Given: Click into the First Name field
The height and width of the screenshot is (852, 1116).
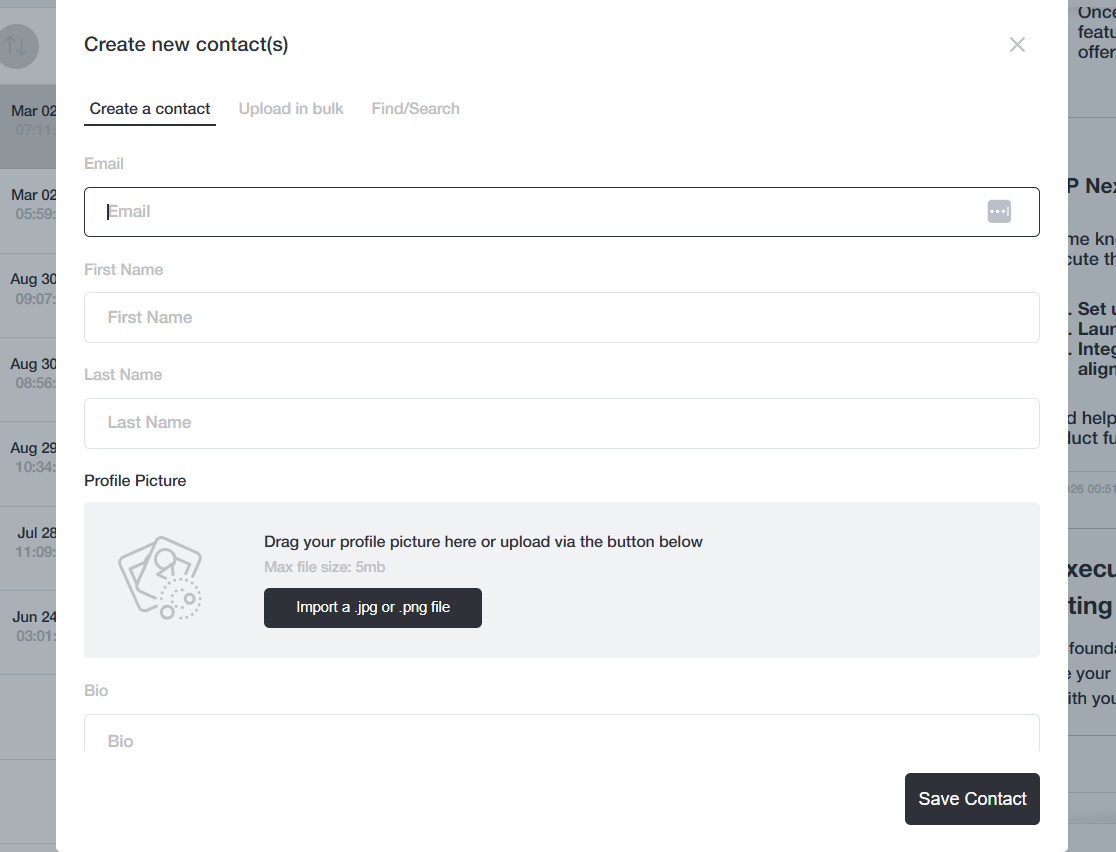Looking at the screenshot, I should tap(561, 318).
